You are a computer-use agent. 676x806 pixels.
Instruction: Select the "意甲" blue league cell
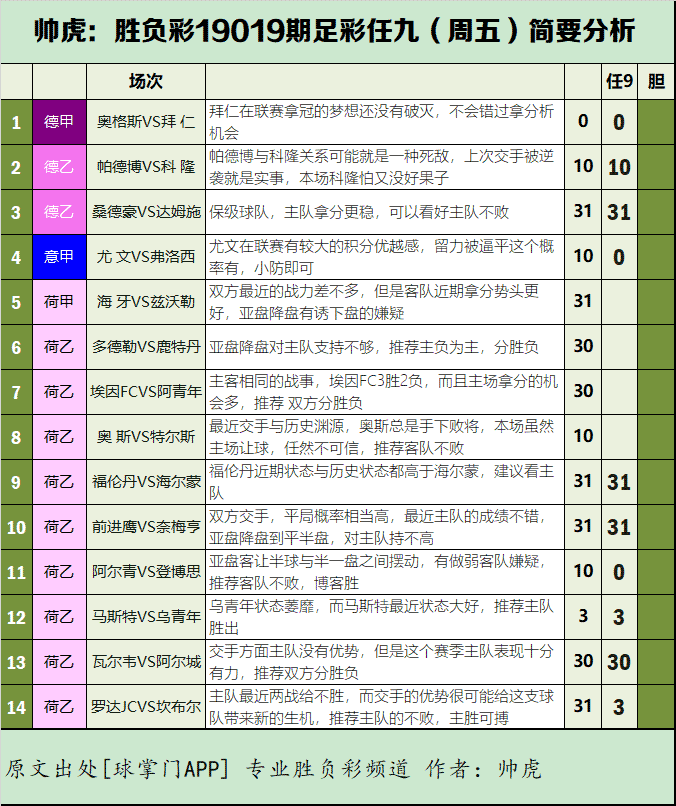pyautogui.click(x=59, y=257)
